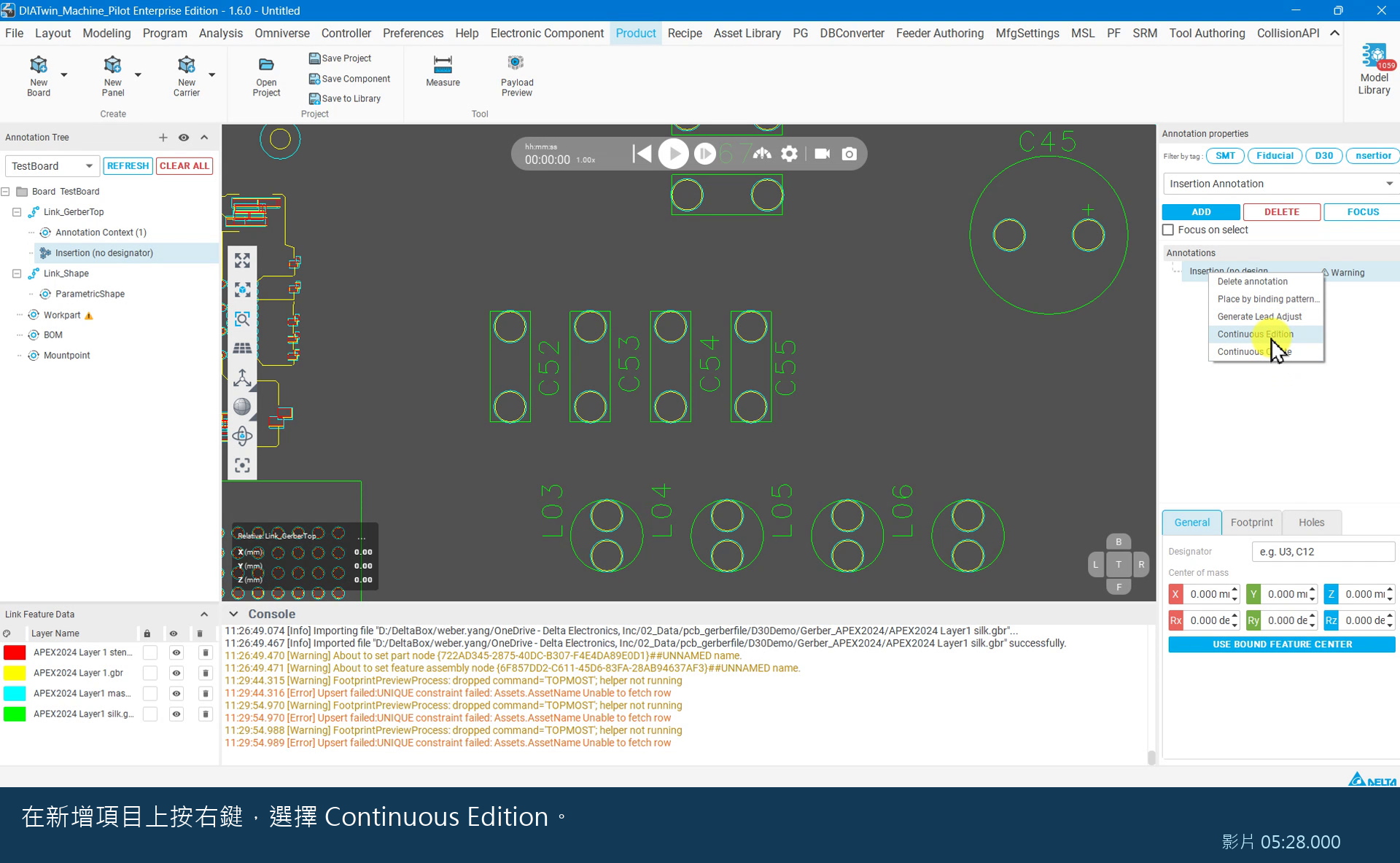
Task: Add item with Annotation Tree plus icon
Action: click(x=163, y=138)
